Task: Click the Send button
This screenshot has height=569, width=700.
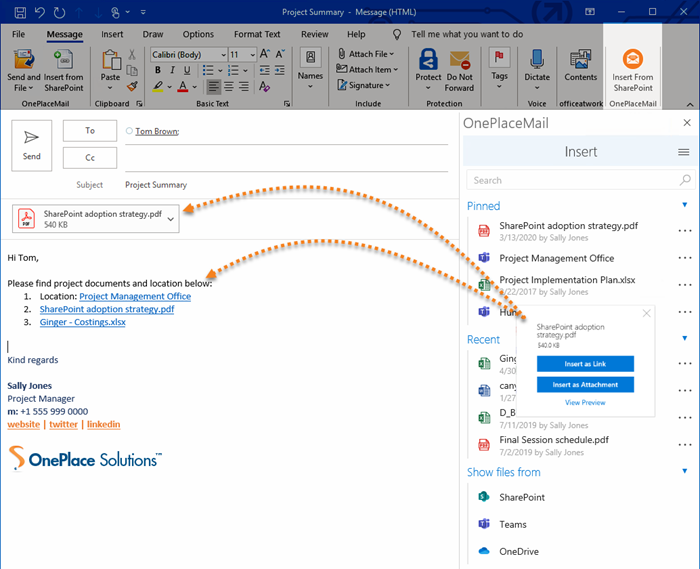Action: coord(32,145)
